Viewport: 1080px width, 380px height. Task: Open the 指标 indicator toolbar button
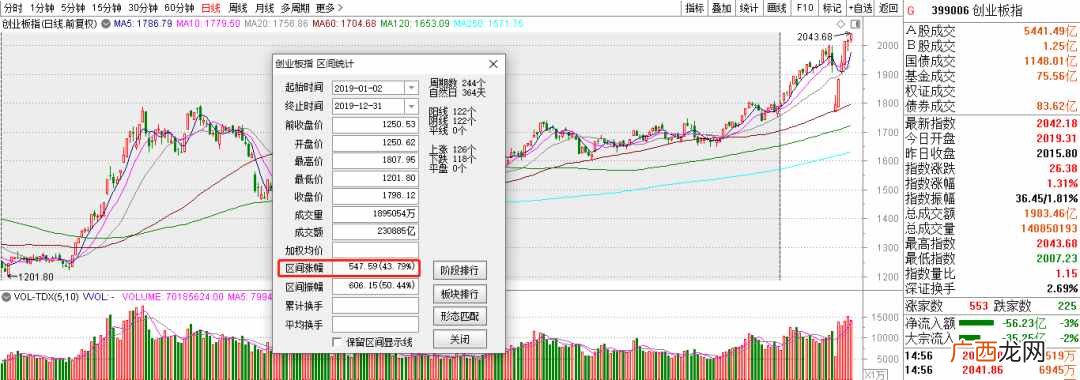694,8
